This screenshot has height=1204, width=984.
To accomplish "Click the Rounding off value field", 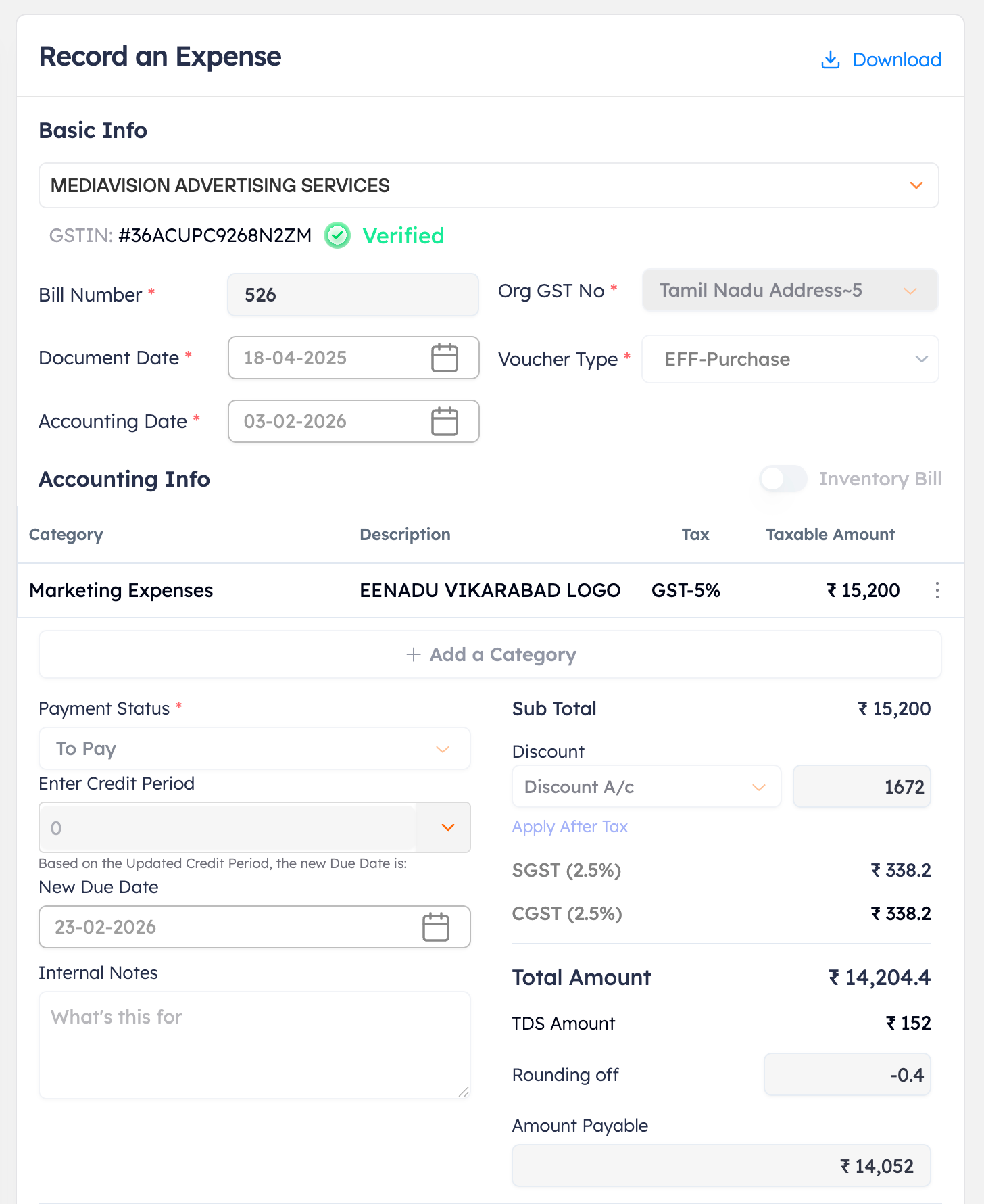I will pyautogui.click(x=847, y=1075).
